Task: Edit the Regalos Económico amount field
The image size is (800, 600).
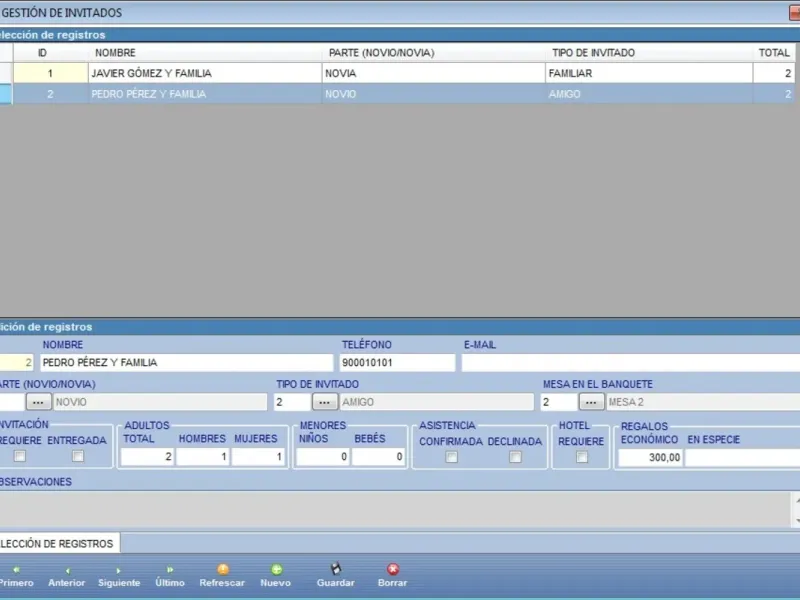Action: click(651, 457)
